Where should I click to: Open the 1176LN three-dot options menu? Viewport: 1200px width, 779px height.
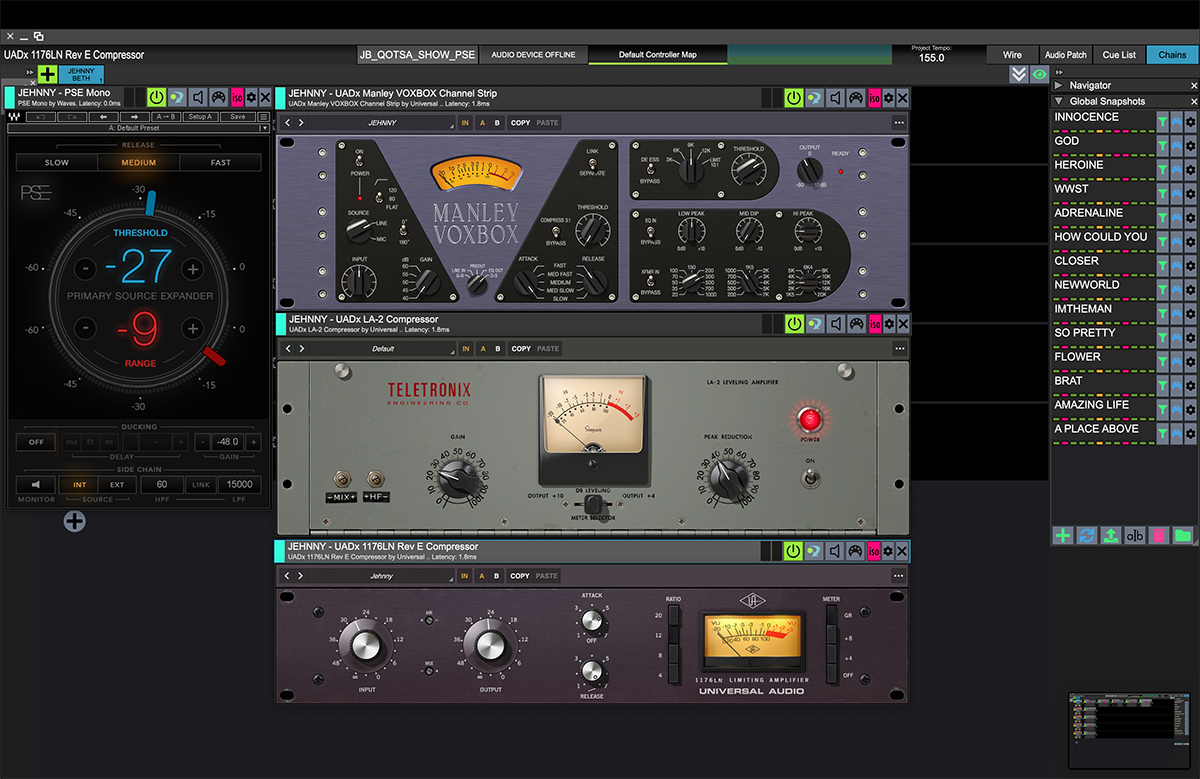click(x=898, y=576)
